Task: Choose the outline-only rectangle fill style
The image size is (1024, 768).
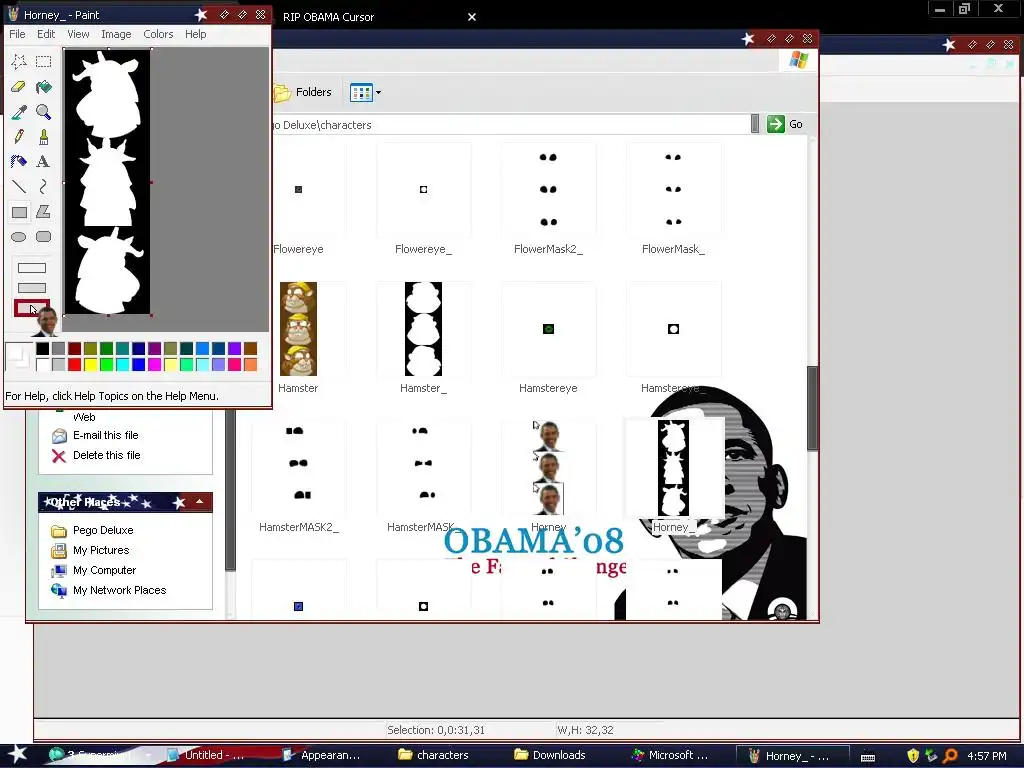Action: pyautogui.click(x=31, y=268)
